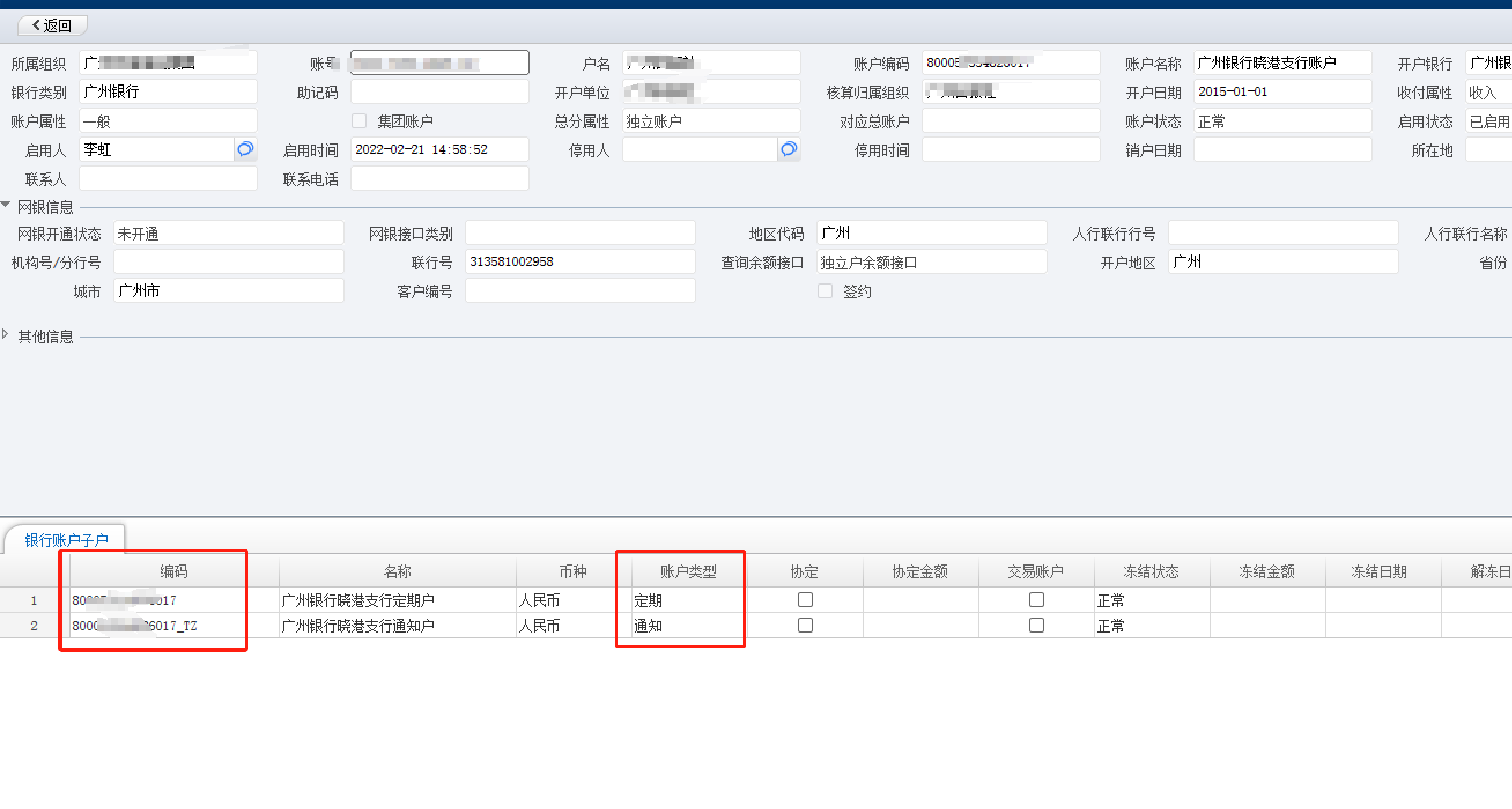Select row number 2 in sub-account table
This screenshot has height=809, width=1512.
pyautogui.click(x=34, y=625)
